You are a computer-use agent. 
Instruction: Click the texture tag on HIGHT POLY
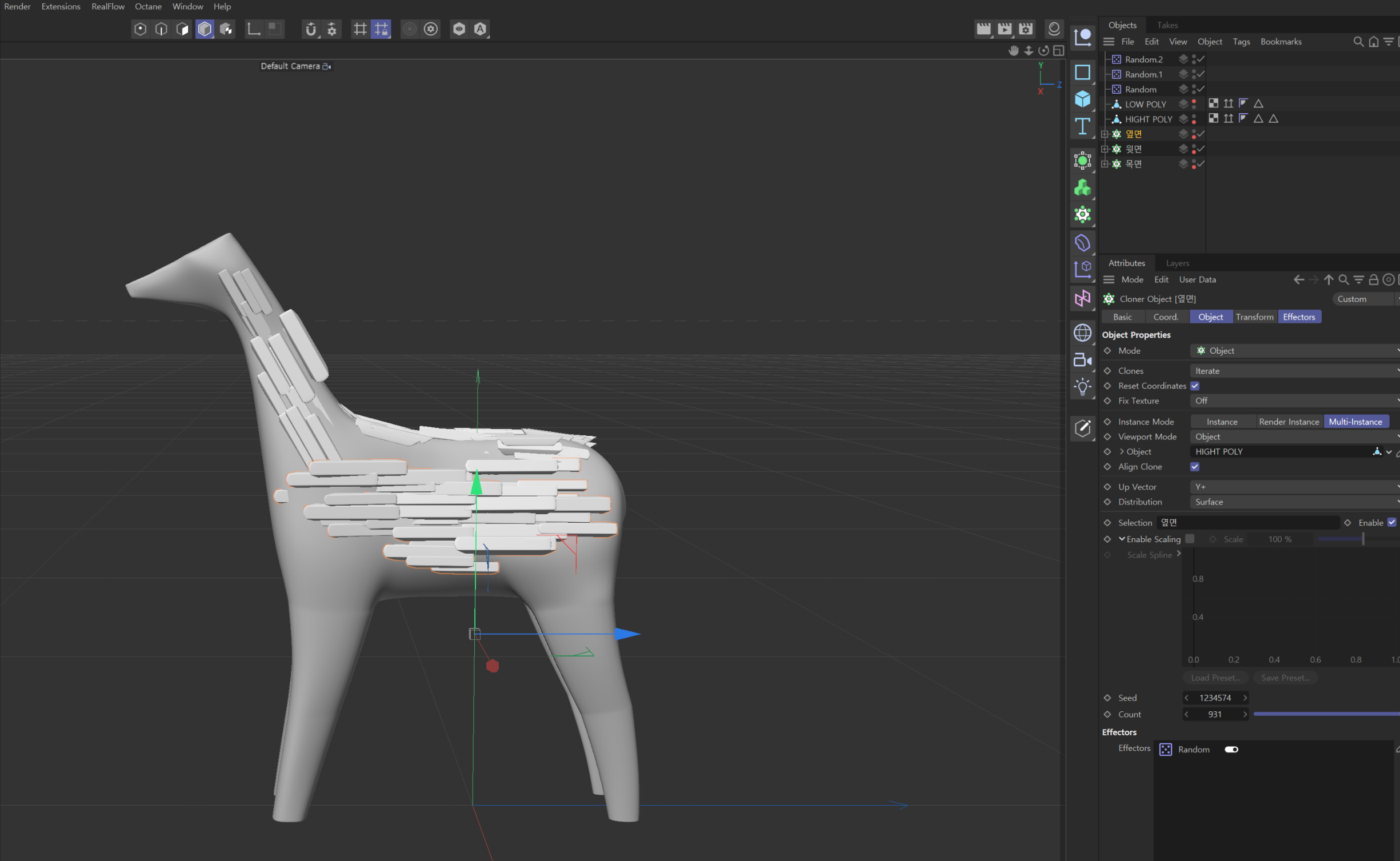click(1213, 118)
